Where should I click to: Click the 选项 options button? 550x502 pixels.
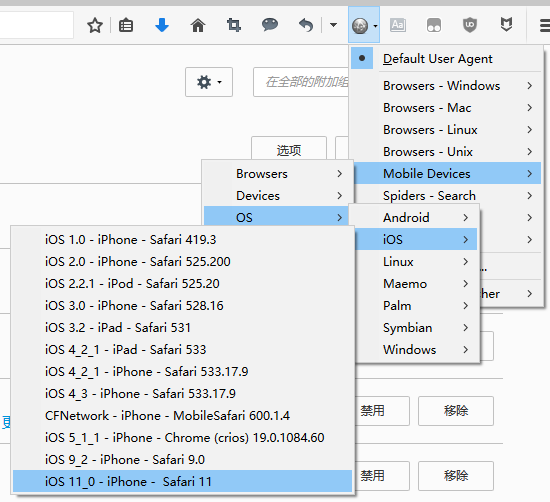pos(289,150)
